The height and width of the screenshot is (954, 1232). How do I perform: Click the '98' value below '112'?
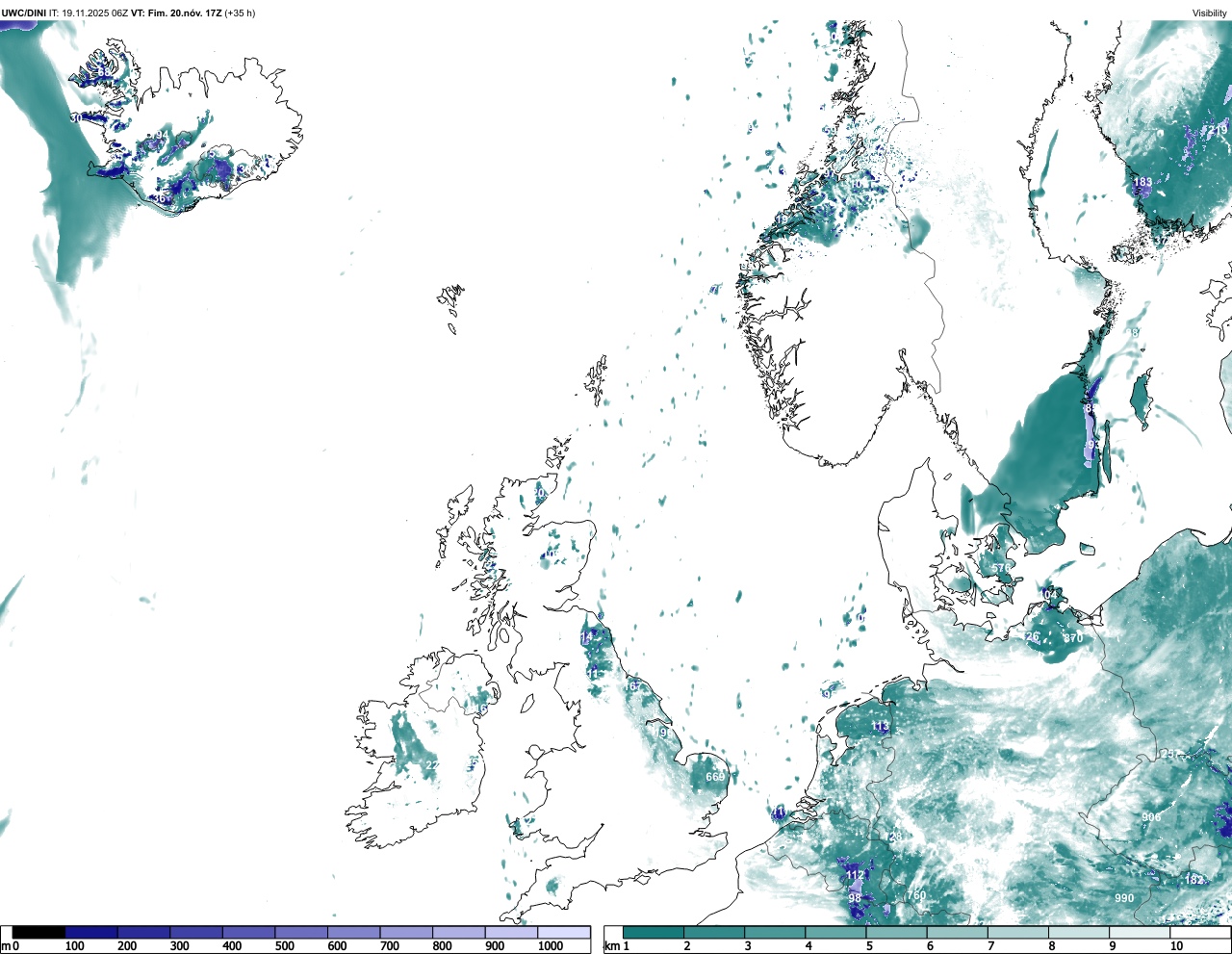coord(855,898)
